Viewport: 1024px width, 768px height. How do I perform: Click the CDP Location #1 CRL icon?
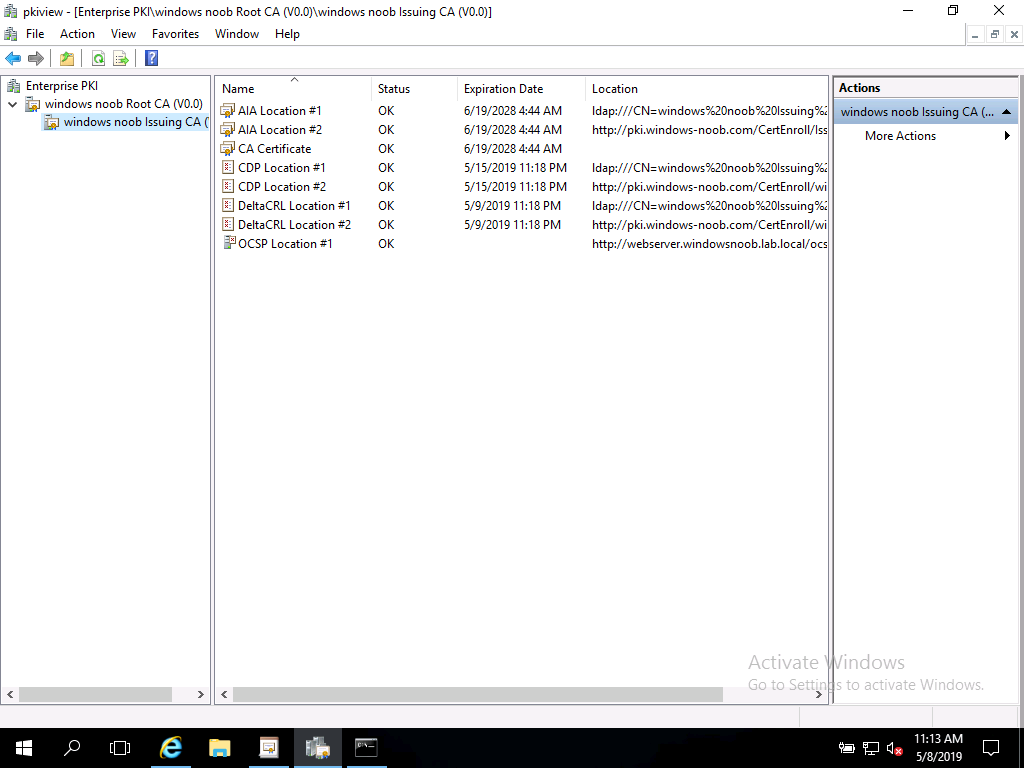click(227, 168)
